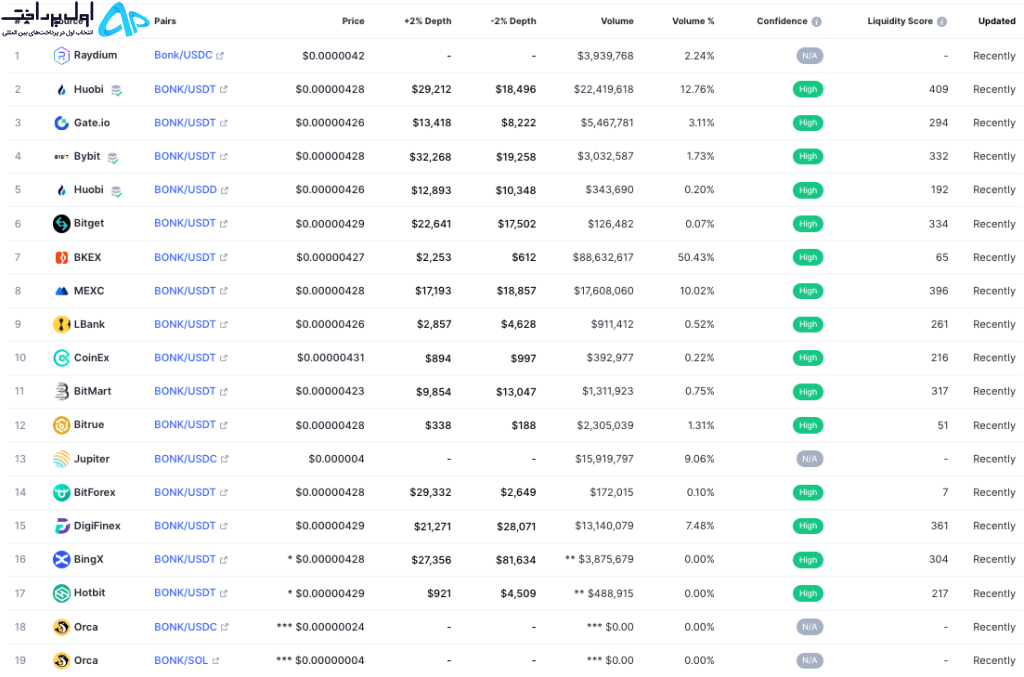Click the Pairs column header

coord(165,22)
